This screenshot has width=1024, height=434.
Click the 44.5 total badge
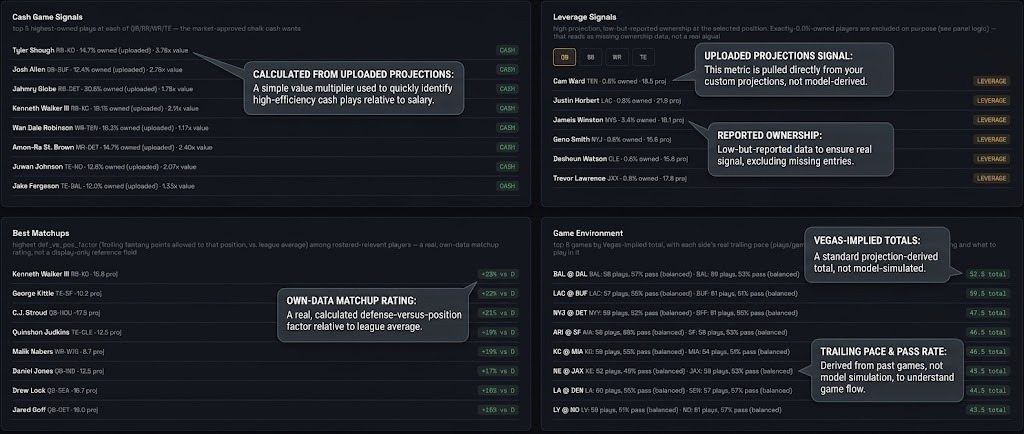(x=987, y=390)
